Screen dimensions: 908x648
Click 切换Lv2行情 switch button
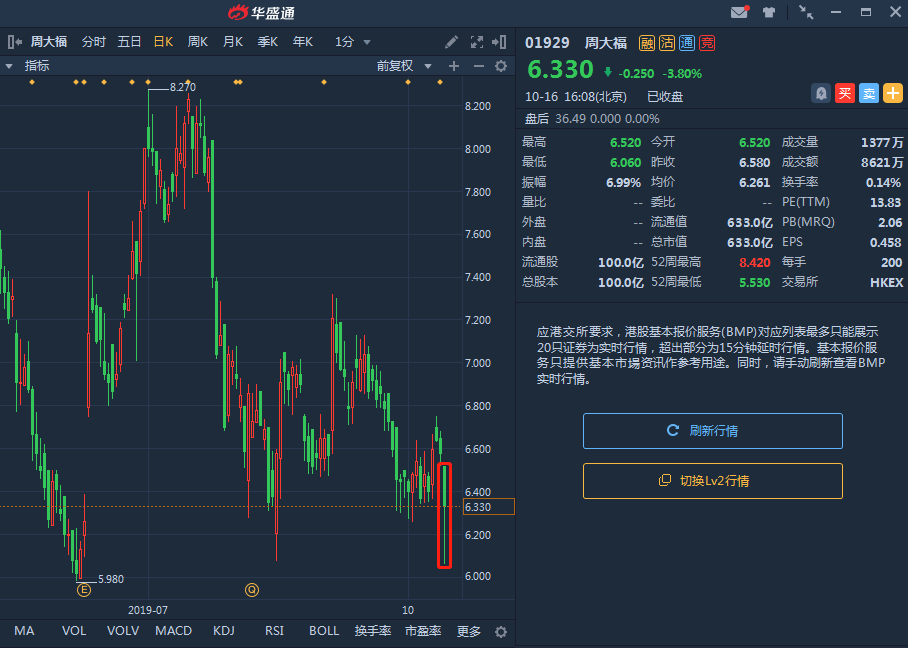[713, 481]
